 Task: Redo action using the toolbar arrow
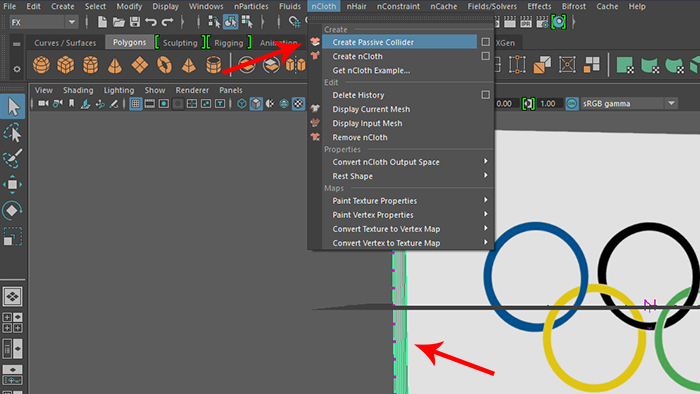tap(167, 22)
